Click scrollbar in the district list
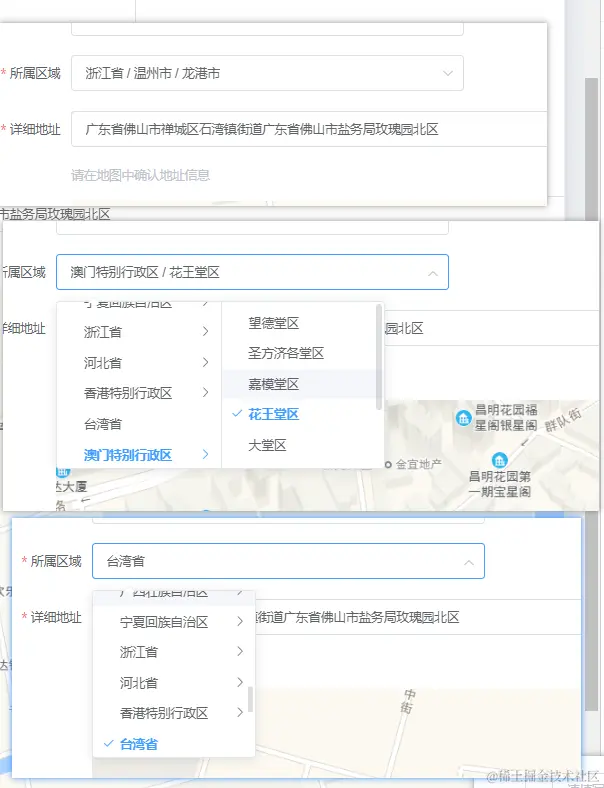The width and height of the screenshot is (604, 788). tap(379, 356)
